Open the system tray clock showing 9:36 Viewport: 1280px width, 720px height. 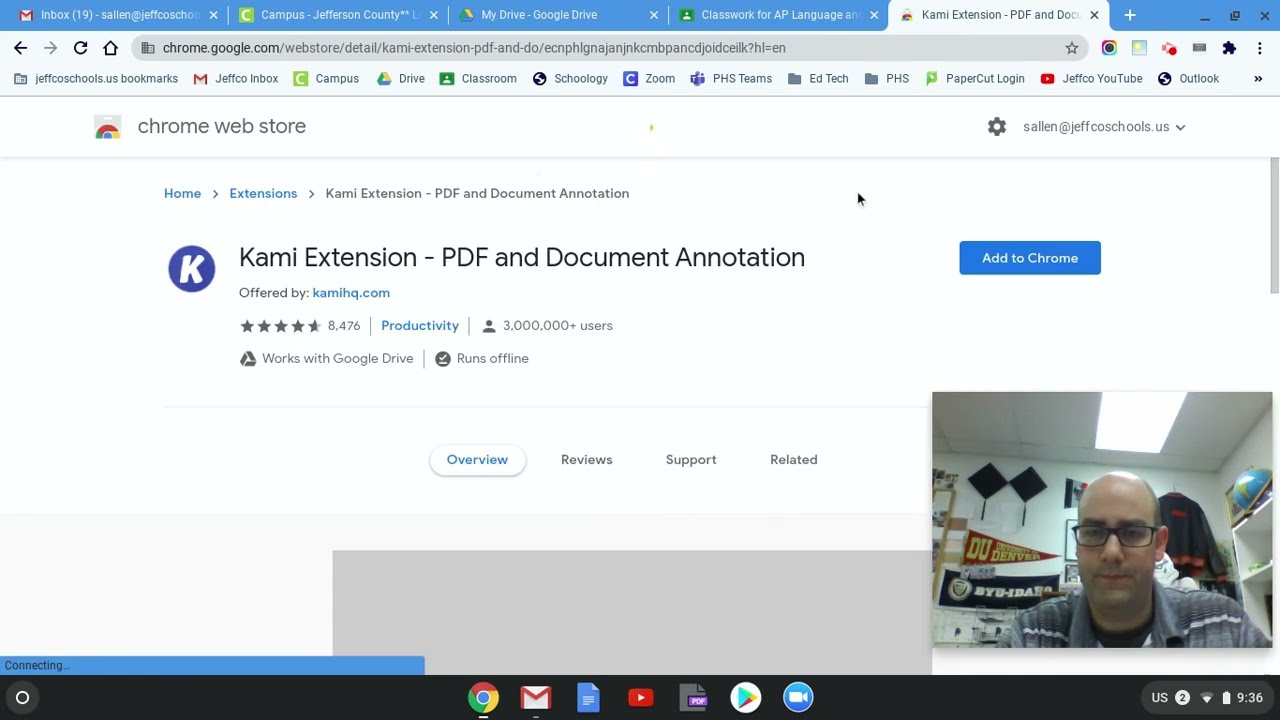(x=1249, y=698)
